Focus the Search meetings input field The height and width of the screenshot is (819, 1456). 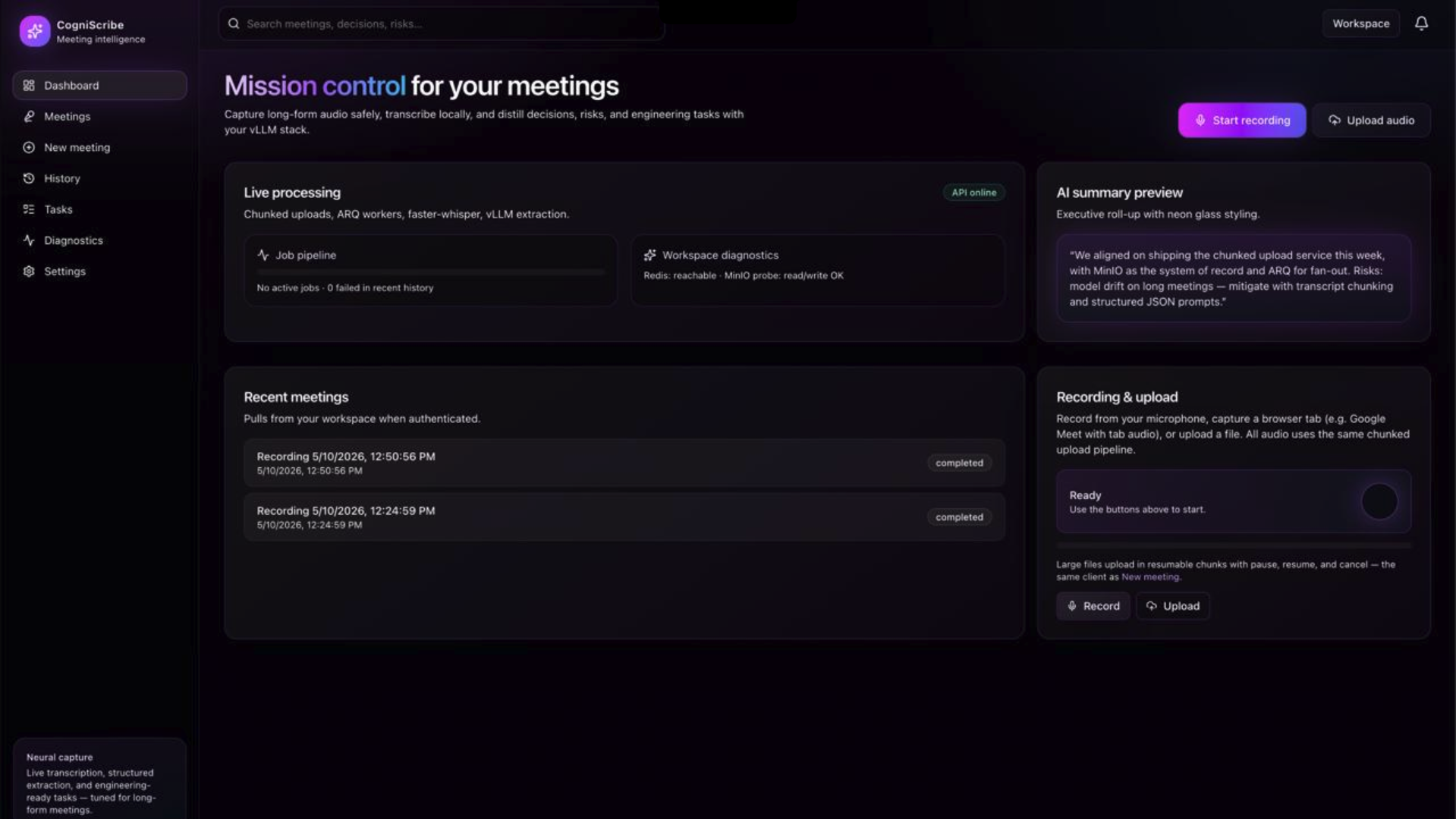pos(442,24)
